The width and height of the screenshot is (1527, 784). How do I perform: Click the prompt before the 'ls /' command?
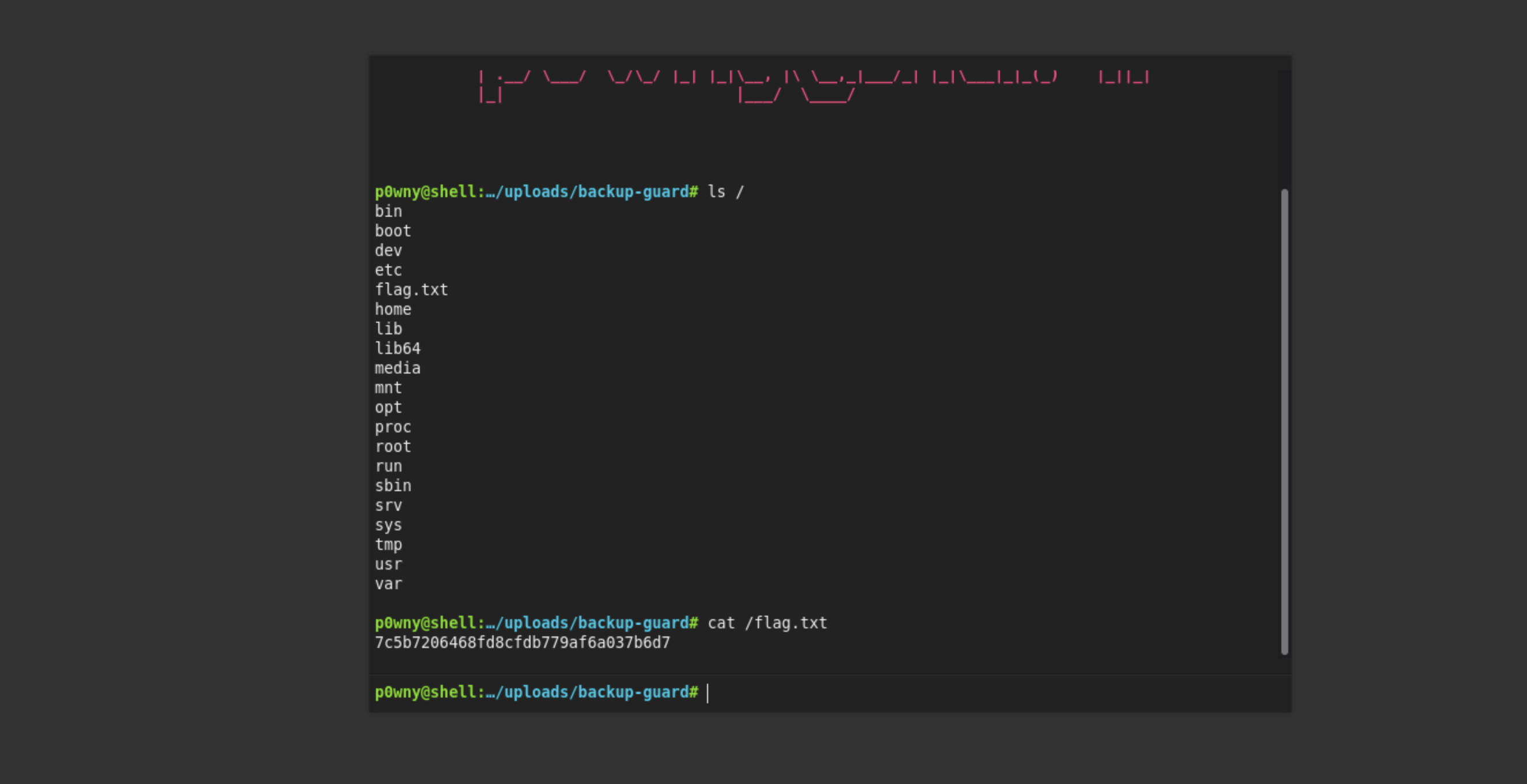point(536,192)
